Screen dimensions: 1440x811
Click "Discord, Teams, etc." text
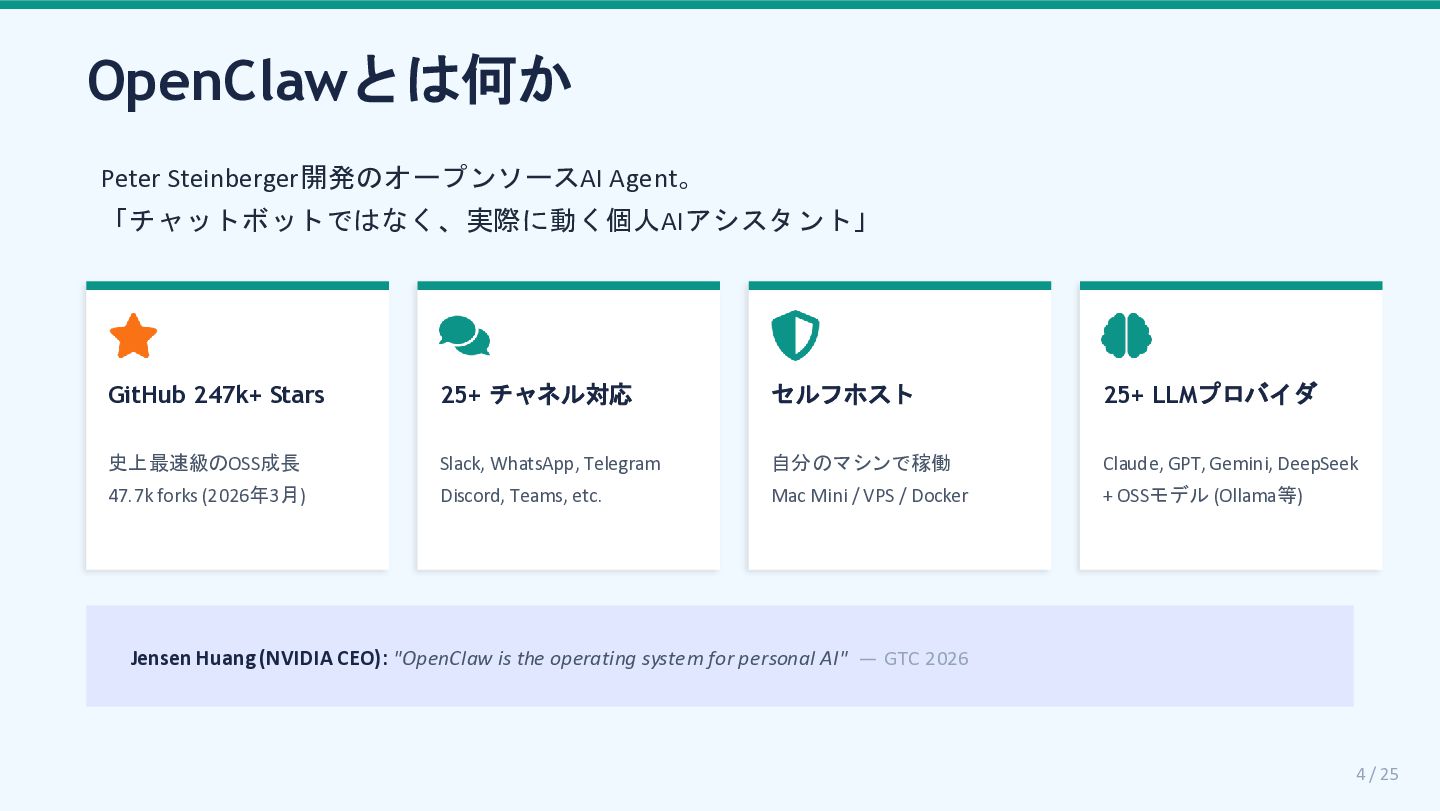[520, 496]
